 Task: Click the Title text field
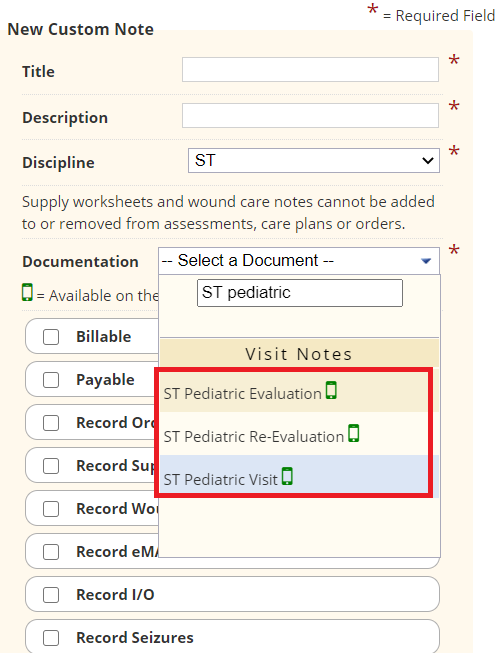click(310, 70)
